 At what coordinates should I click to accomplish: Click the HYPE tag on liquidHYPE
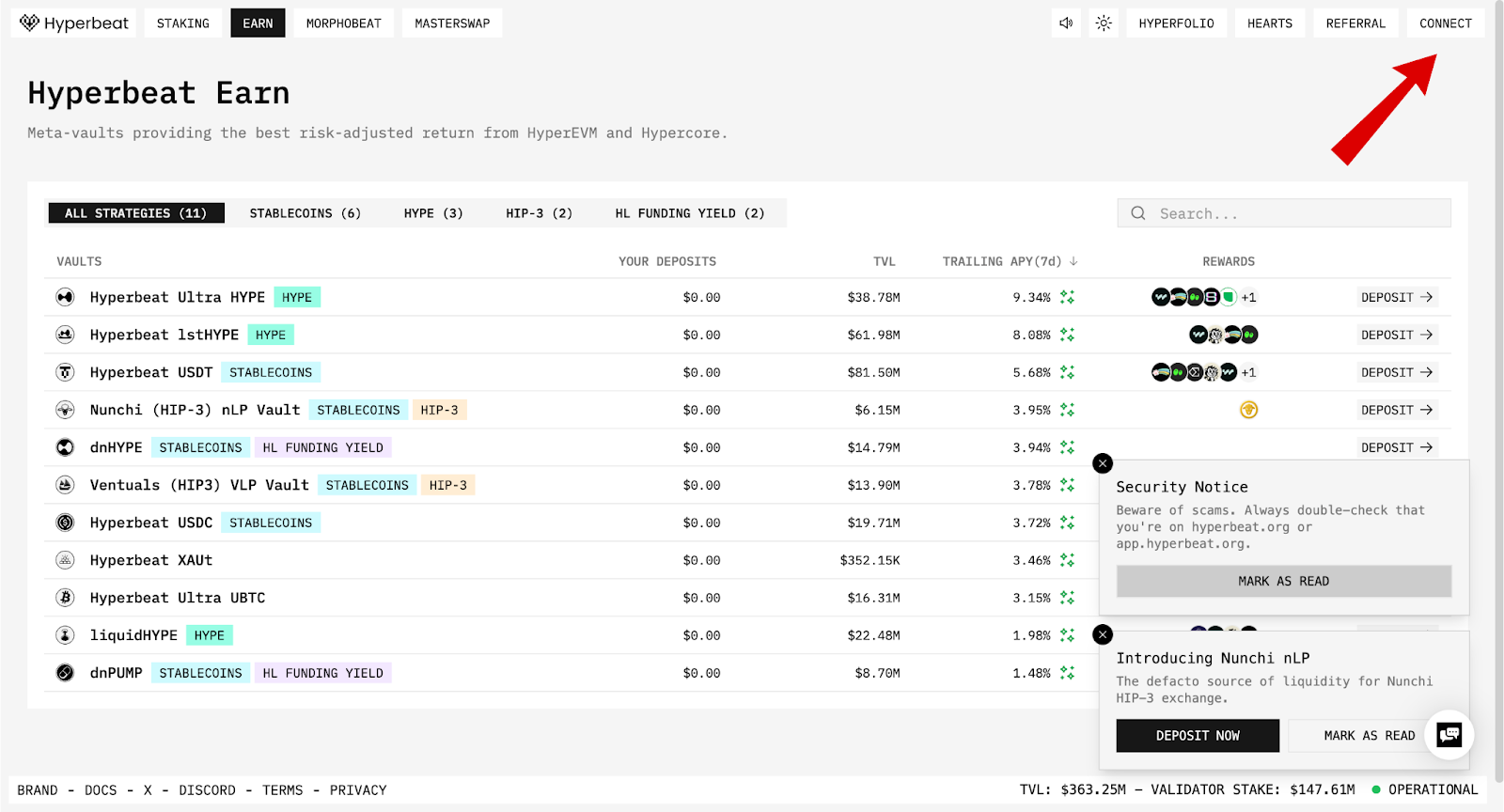[x=210, y=635]
